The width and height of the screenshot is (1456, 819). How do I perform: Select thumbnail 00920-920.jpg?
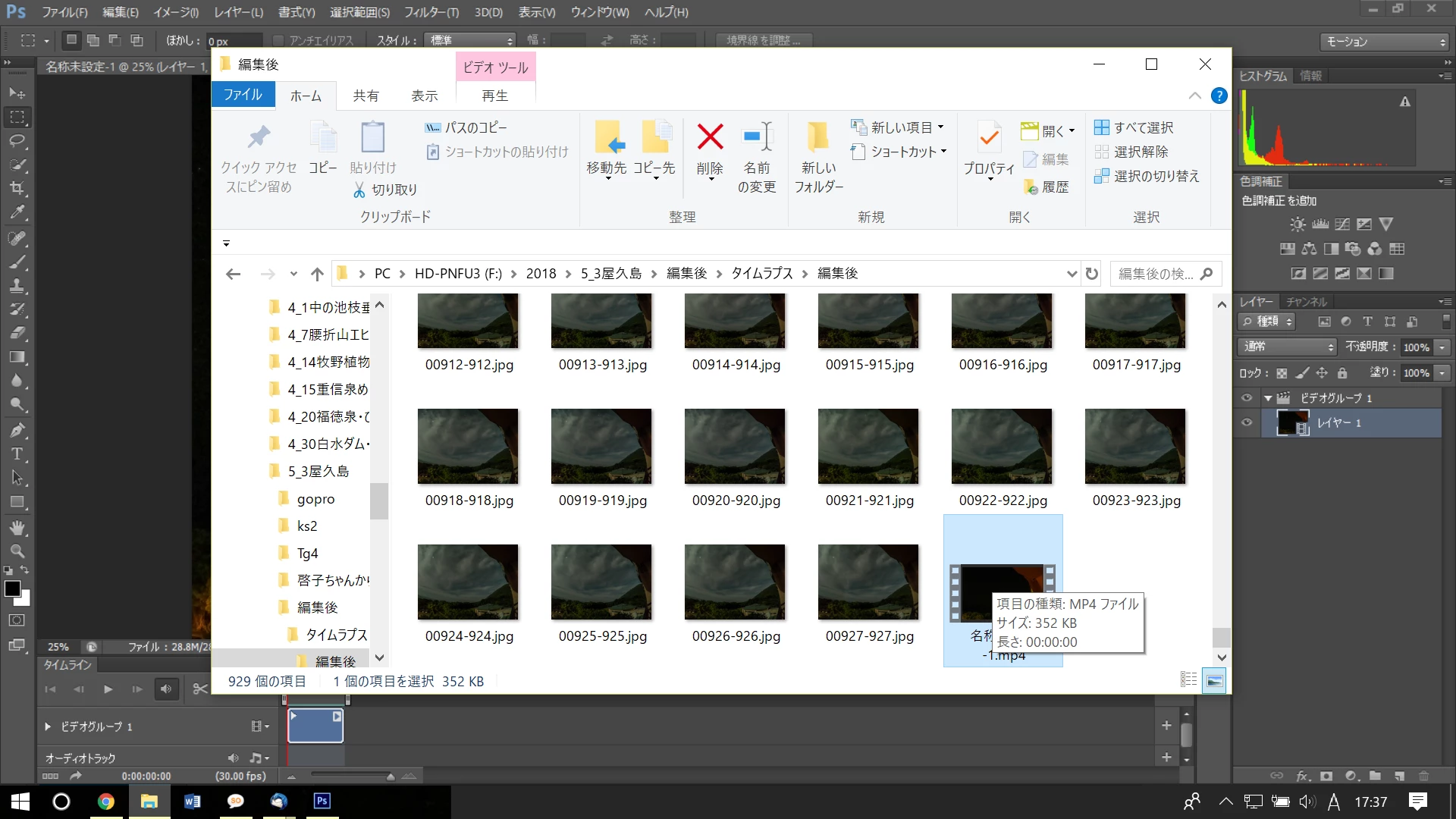[x=735, y=447]
